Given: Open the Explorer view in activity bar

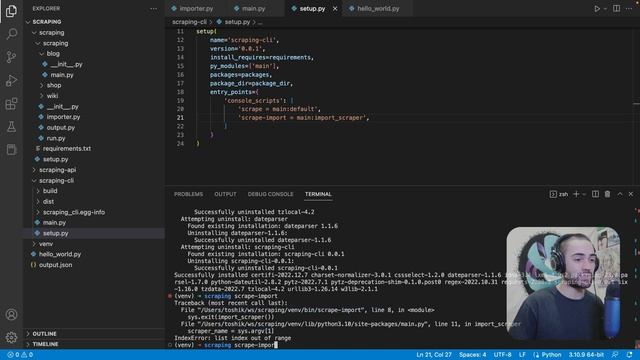Looking at the screenshot, I should tap(11, 11).
